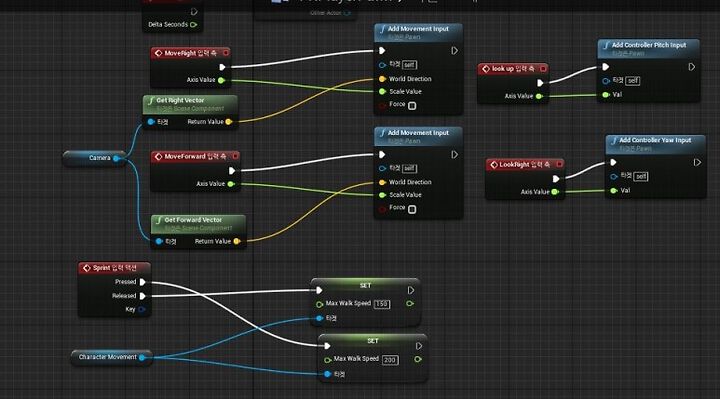The image size is (720, 399).
Task: Click the Get Forward Vector target pin
Action: pyautogui.click(x=159, y=241)
